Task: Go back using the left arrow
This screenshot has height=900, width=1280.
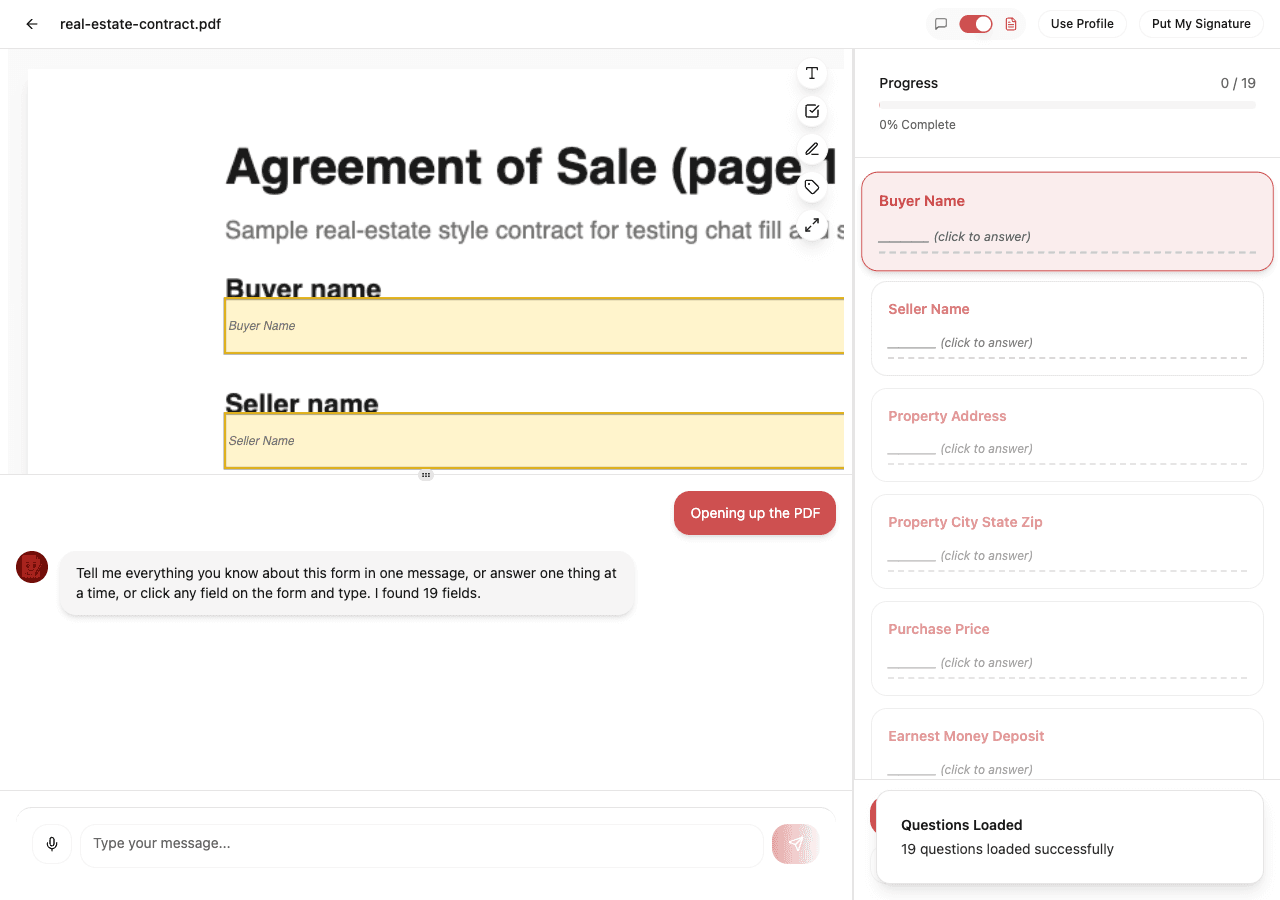Action: [32, 24]
